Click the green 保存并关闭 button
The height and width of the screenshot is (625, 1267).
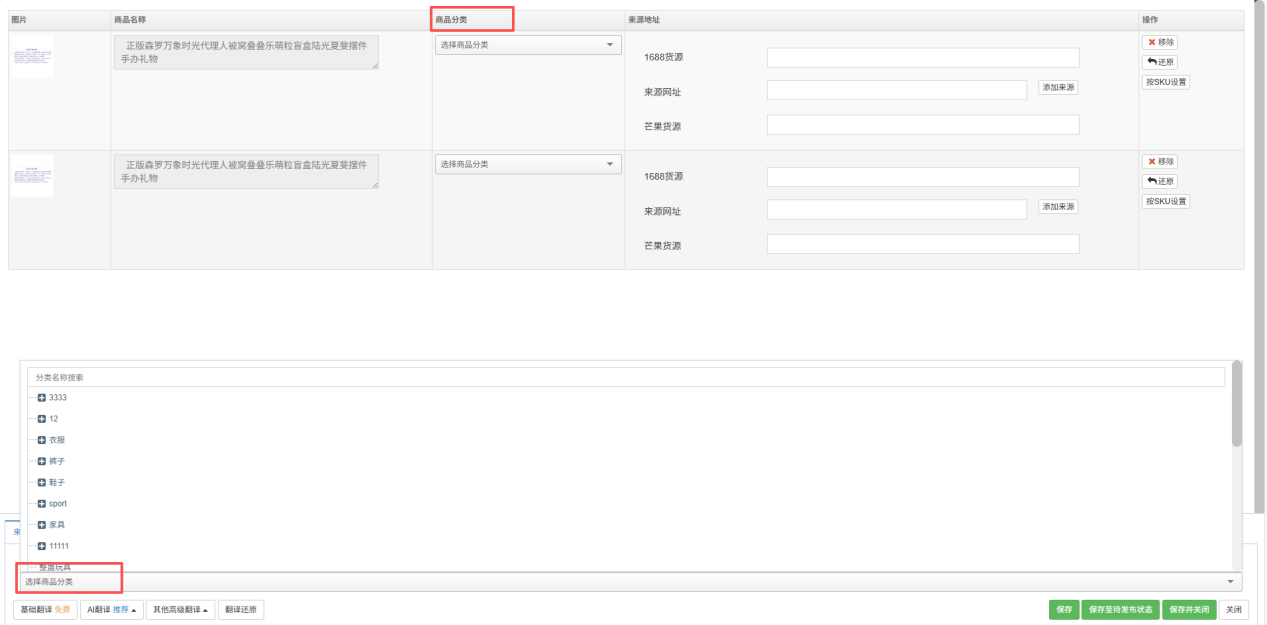point(1188,610)
